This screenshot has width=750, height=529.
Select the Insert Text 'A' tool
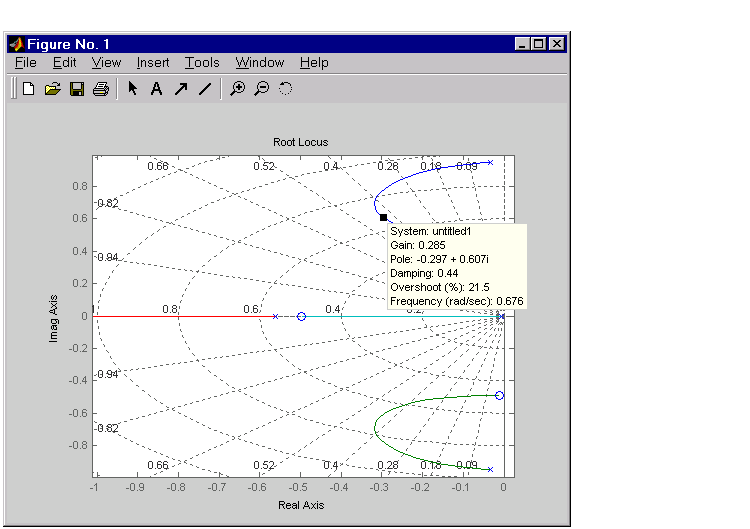click(x=156, y=89)
